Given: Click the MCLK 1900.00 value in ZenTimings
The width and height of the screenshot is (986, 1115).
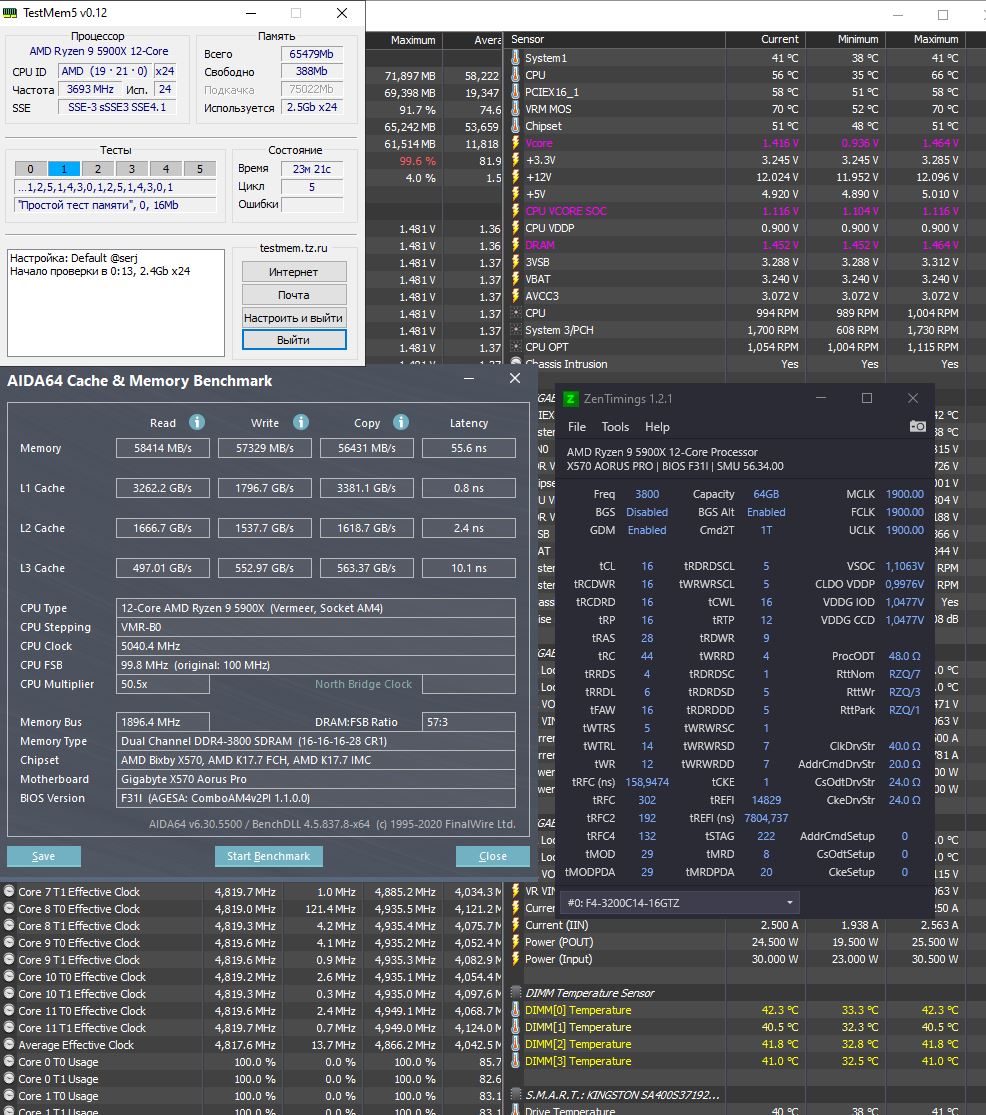Looking at the screenshot, I should click(904, 494).
